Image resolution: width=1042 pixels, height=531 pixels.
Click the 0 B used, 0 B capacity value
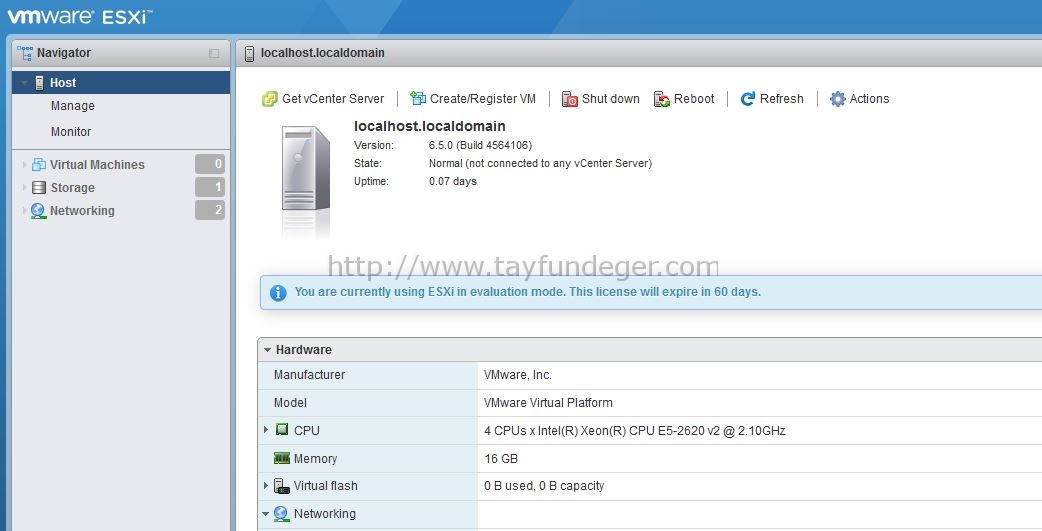(544, 486)
